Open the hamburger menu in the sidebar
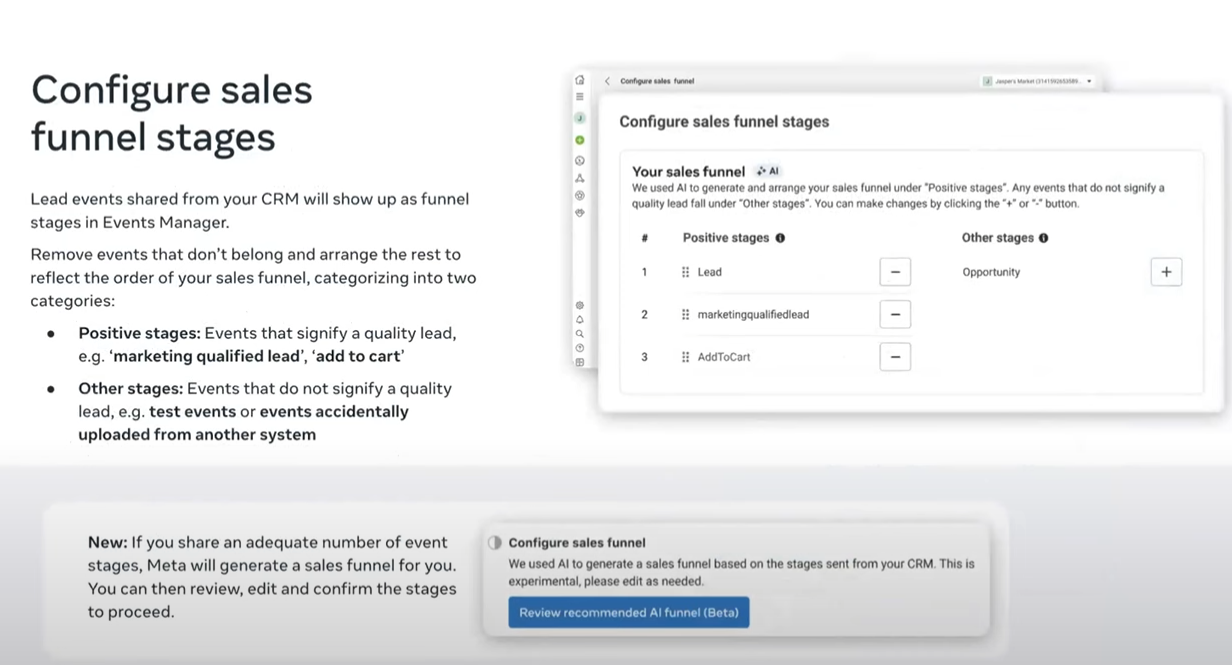This screenshot has width=1232, height=665. pyautogui.click(x=580, y=97)
